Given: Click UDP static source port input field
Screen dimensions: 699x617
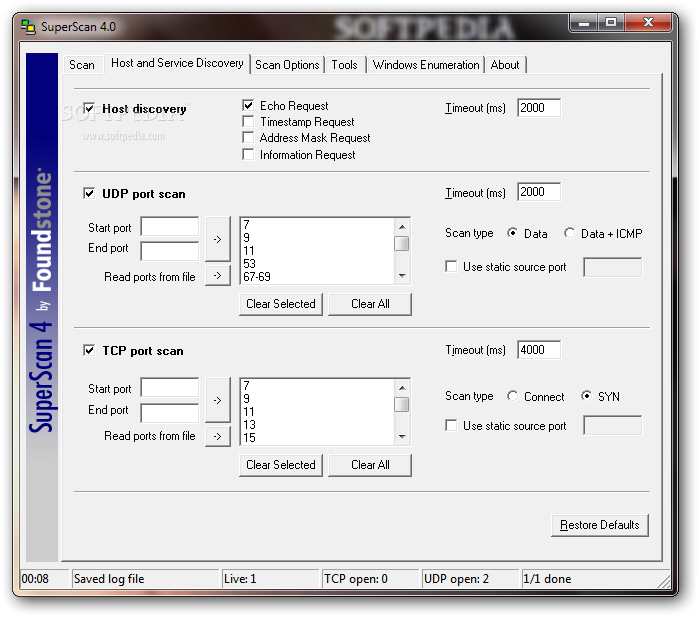Looking at the screenshot, I should [613, 267].
